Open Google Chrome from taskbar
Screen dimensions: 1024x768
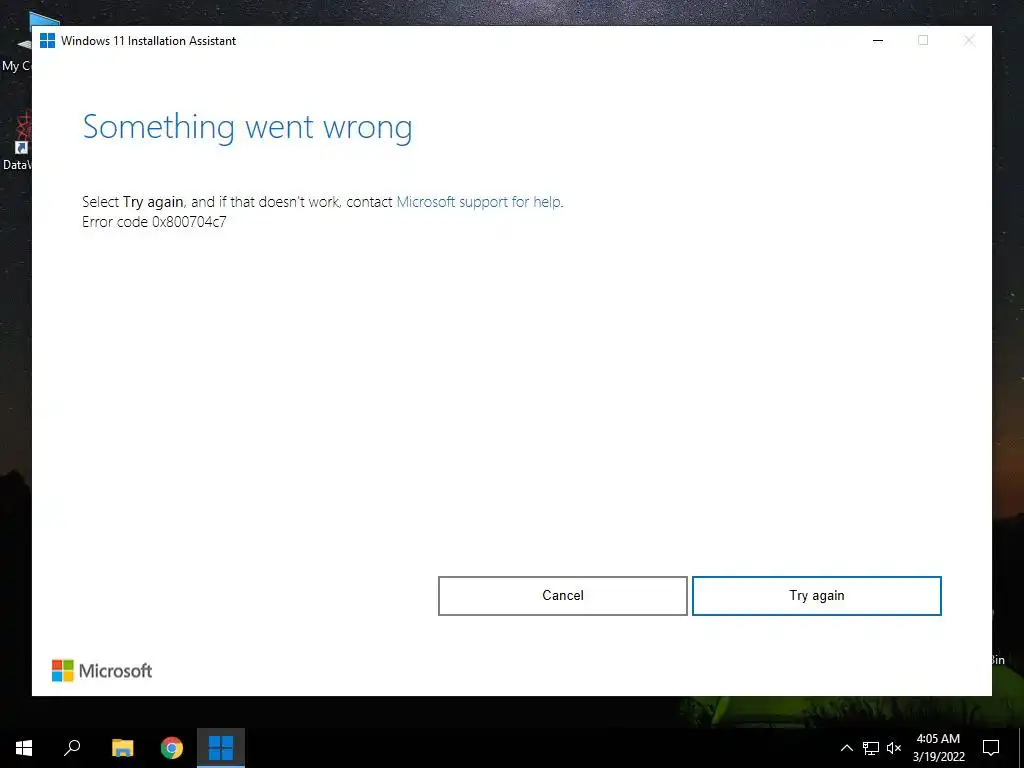pos(172,748)
